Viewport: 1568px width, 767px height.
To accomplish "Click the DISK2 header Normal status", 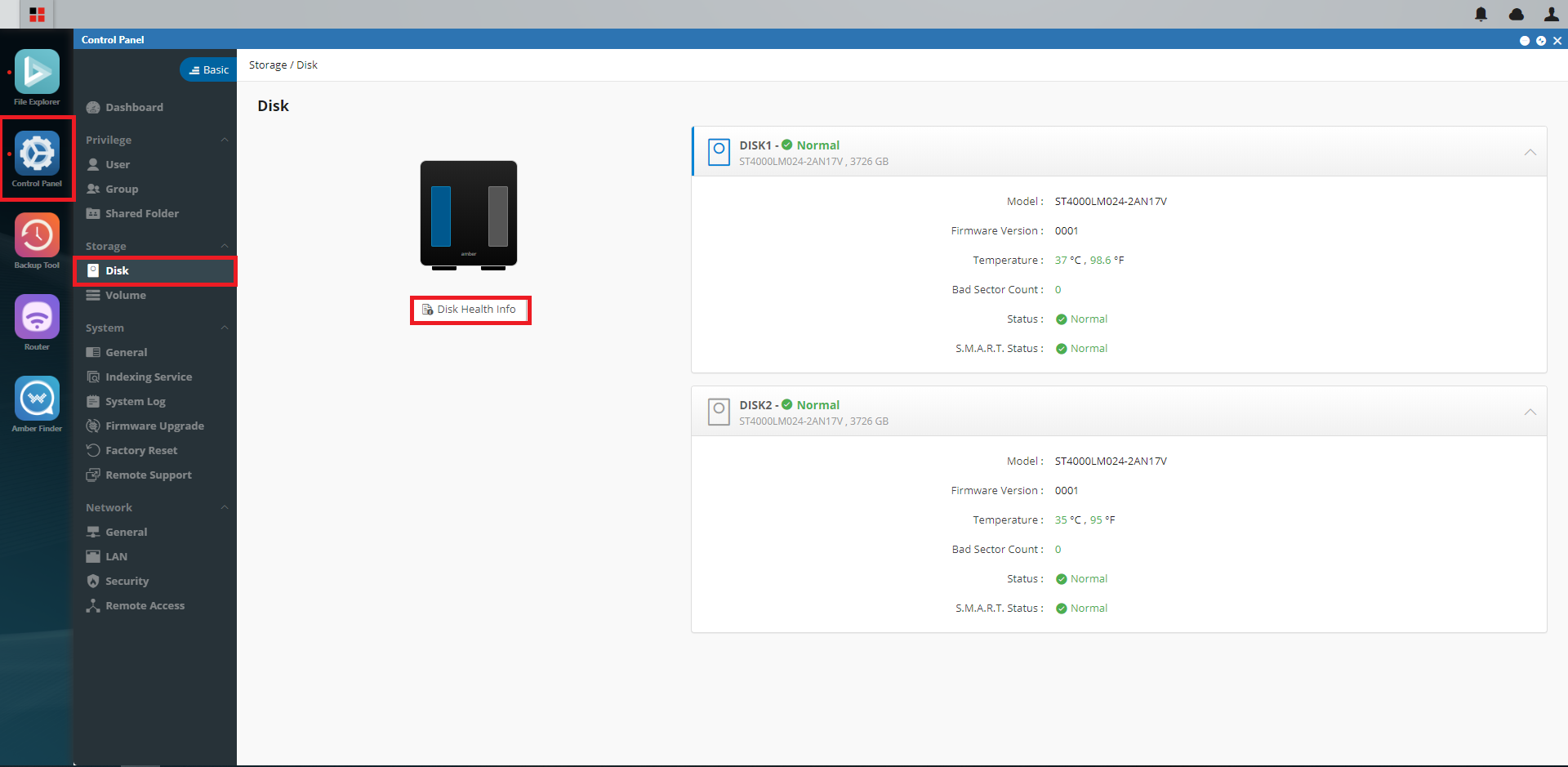I will coord(810,405).
